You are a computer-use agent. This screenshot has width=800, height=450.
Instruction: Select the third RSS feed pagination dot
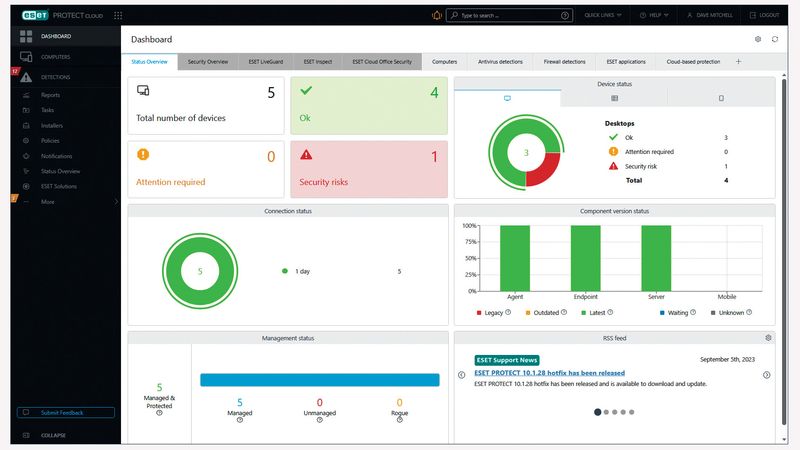click(x=614, y=412)
